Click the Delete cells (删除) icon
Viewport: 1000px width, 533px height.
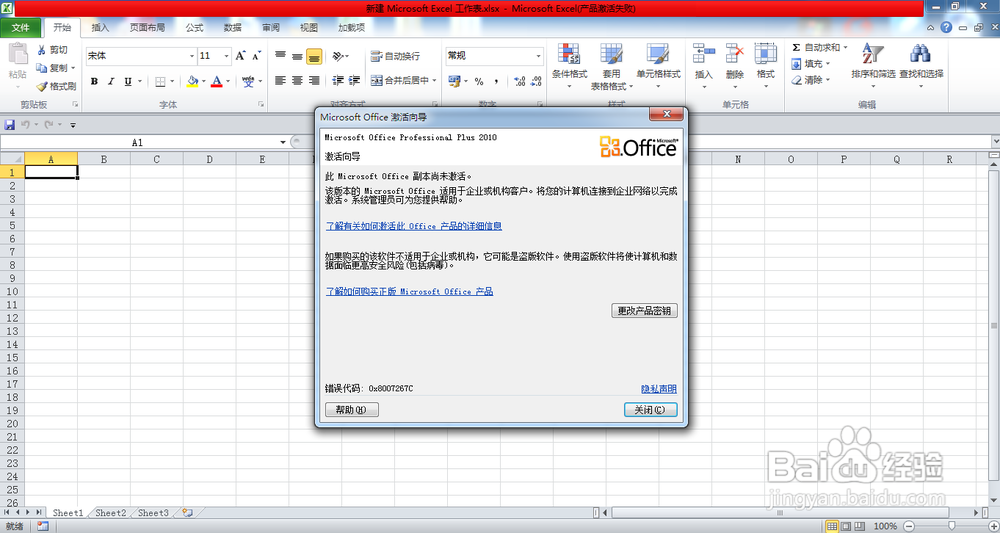point(735,54)
